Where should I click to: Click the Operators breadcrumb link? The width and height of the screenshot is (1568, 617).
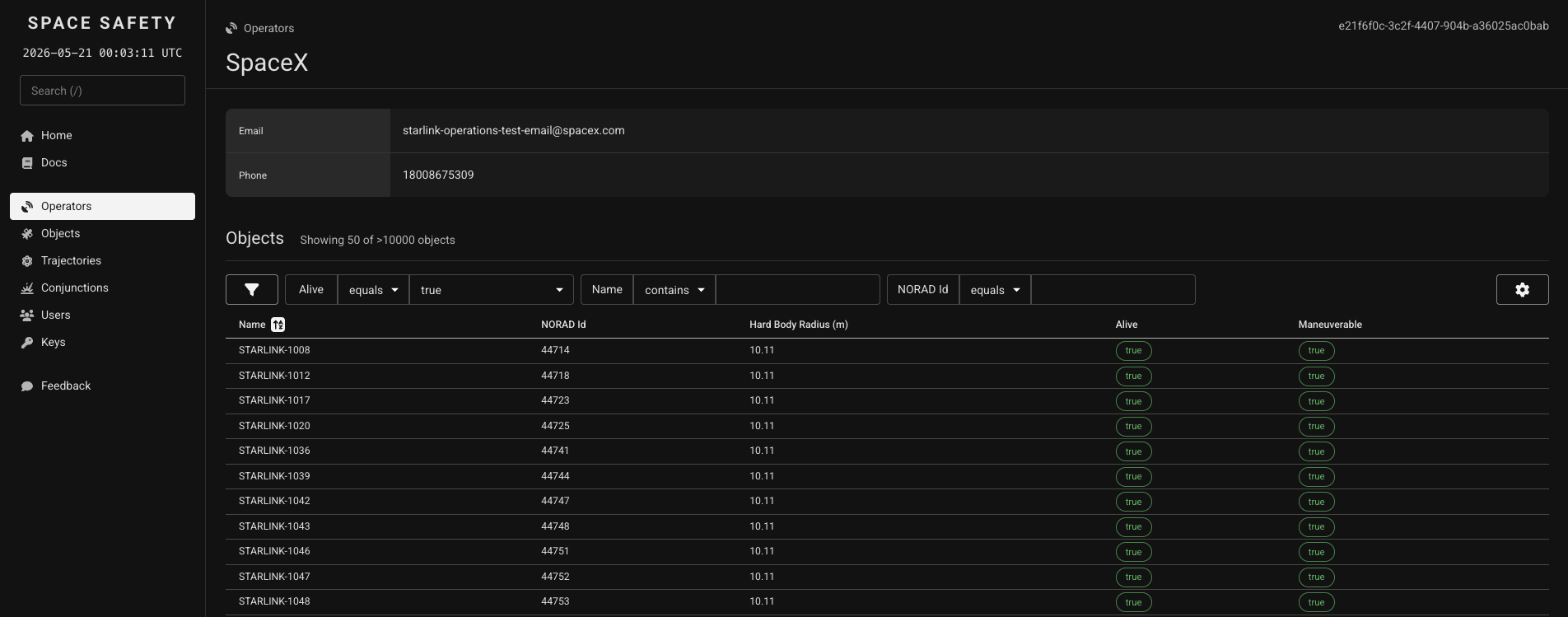[x=268, y=28]
